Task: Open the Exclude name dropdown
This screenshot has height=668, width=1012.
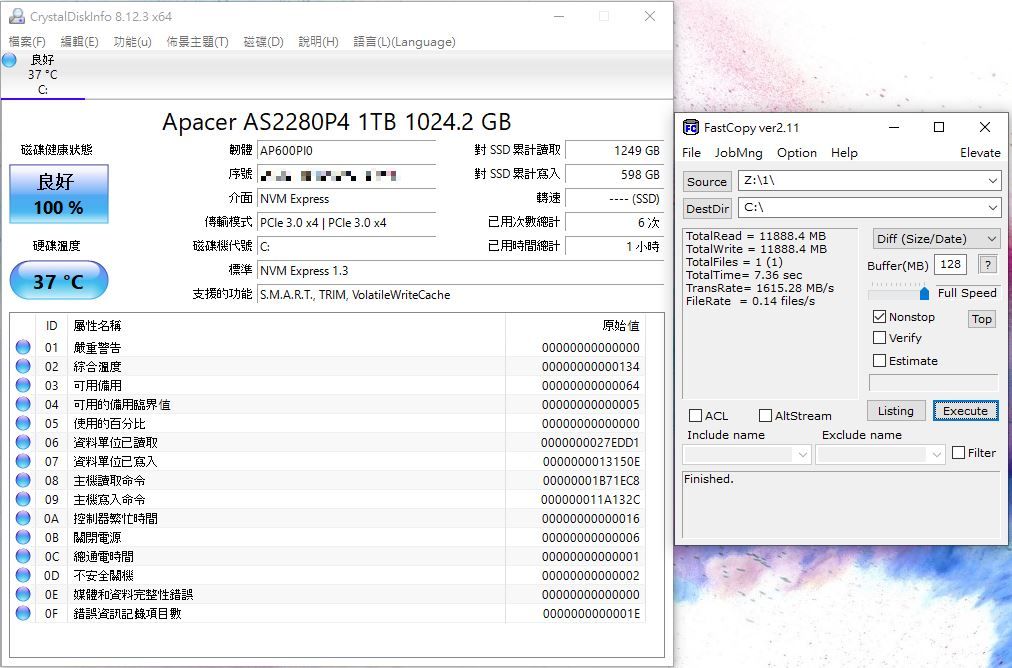Action: [x=937, y=454]
